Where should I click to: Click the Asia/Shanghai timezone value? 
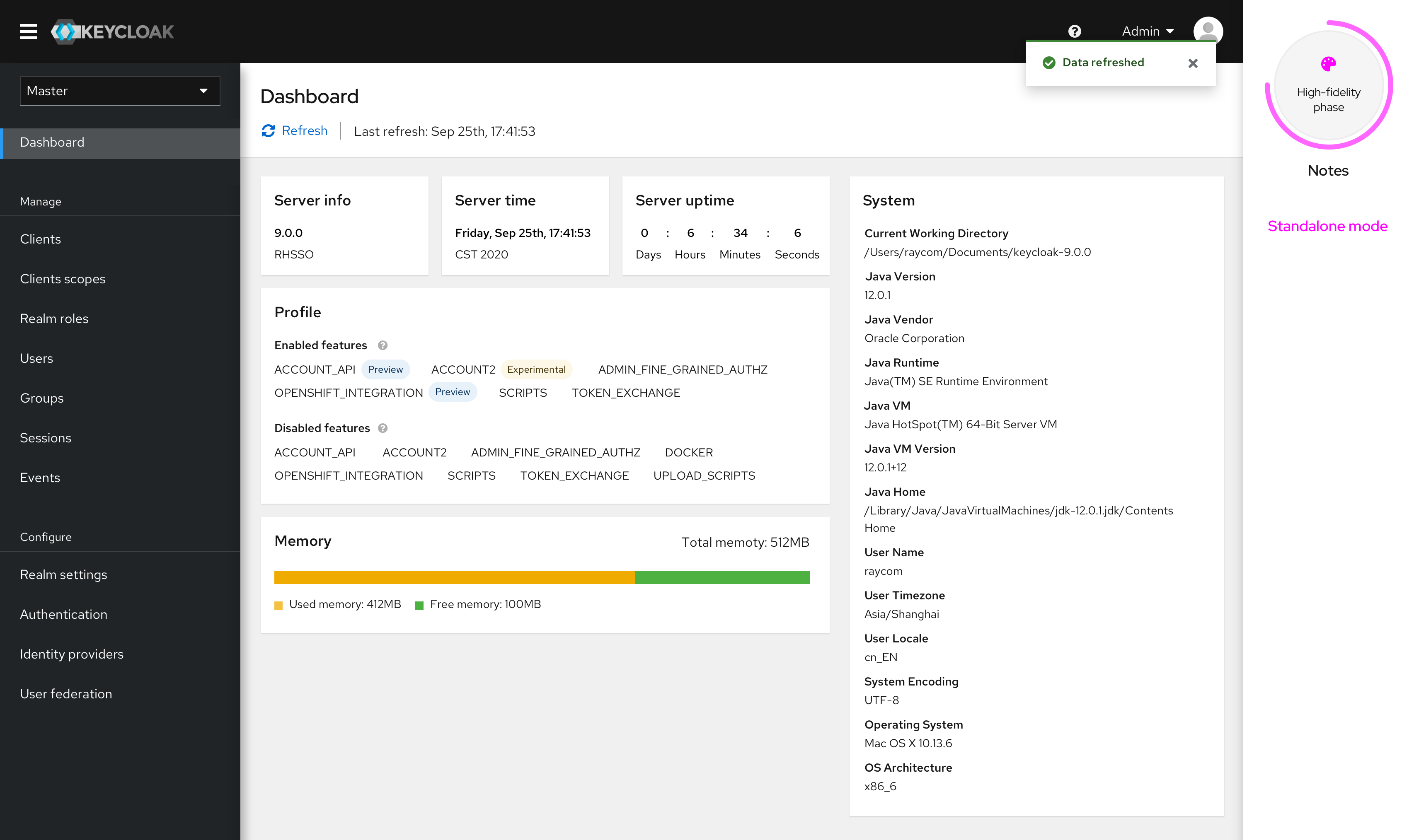pos(901,614)
